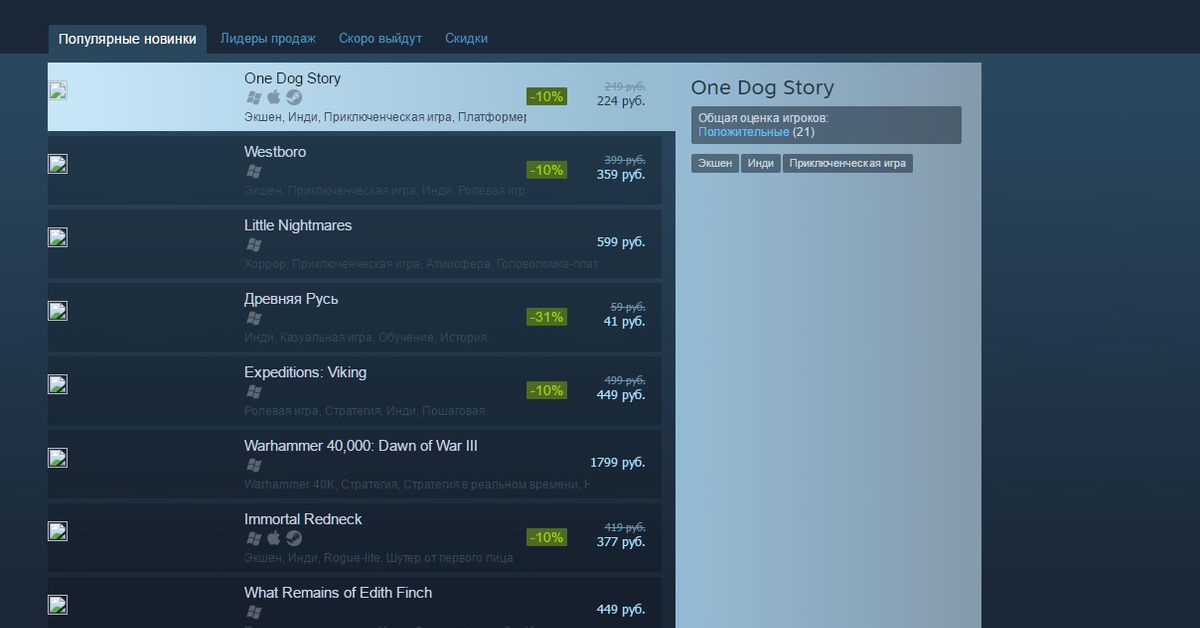Viewport: 1200px width, 628px height.
Task: Click the Инди tag button
Action: click(x=761, y=163)
